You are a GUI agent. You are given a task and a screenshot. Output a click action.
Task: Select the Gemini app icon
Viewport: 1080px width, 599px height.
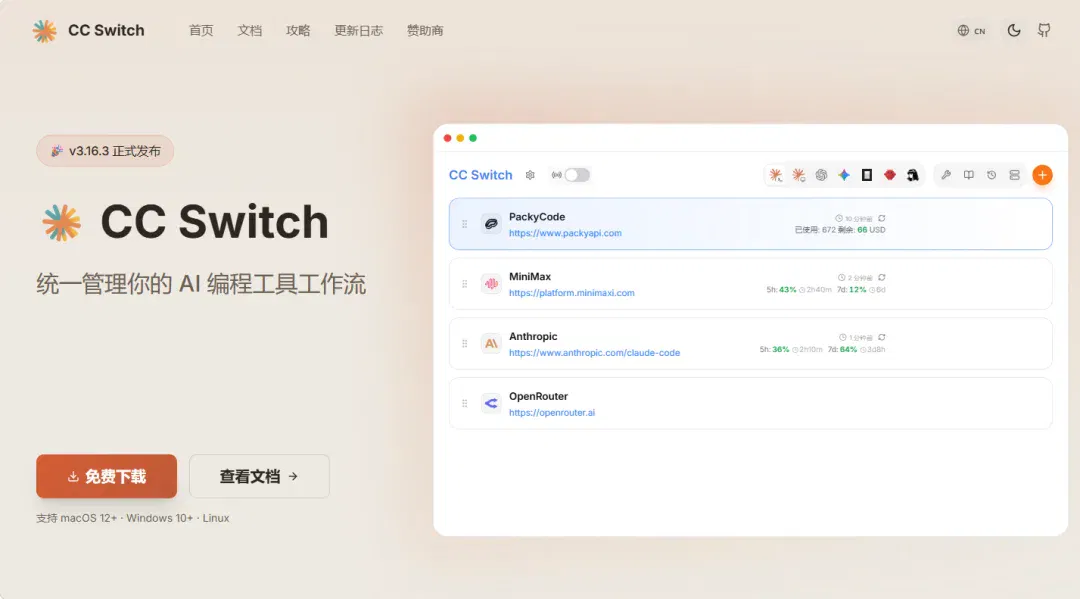tap(844, 175)
